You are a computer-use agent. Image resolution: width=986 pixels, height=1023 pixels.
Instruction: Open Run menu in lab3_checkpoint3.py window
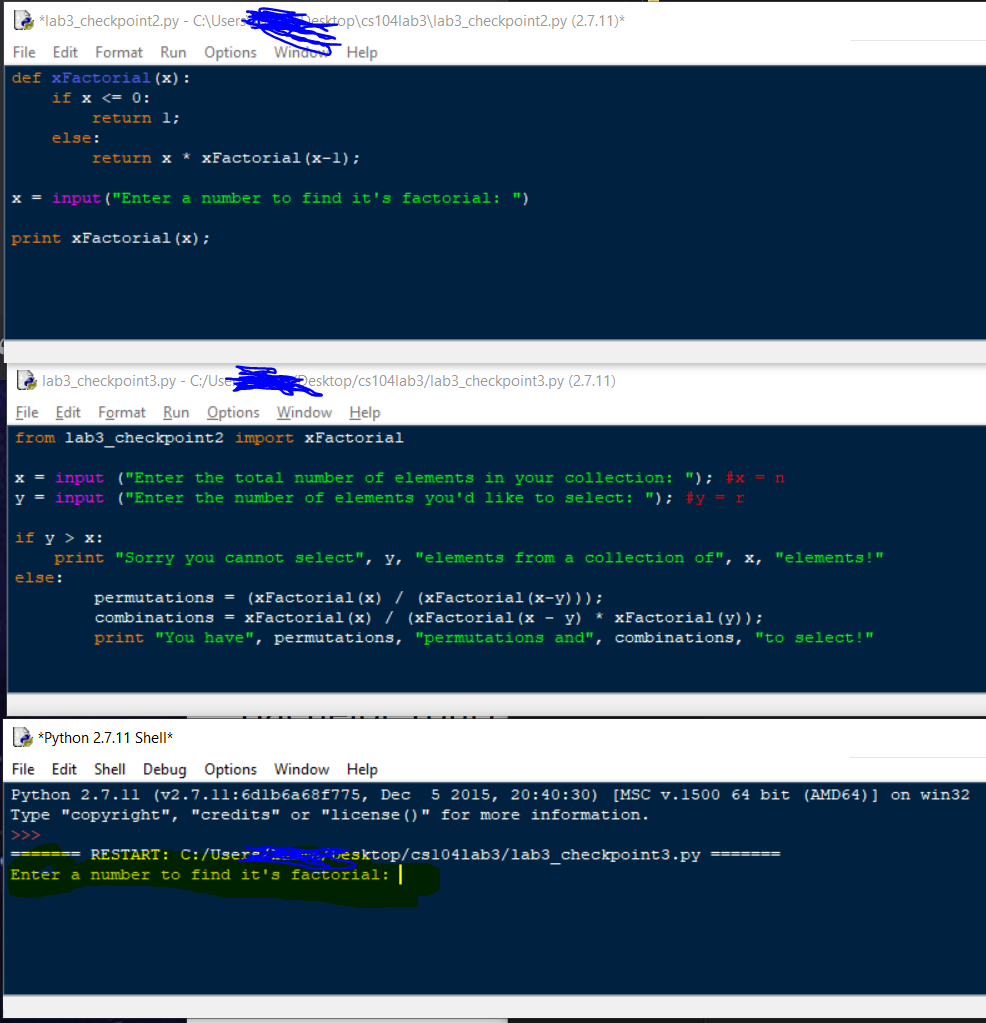click(176, 412)
